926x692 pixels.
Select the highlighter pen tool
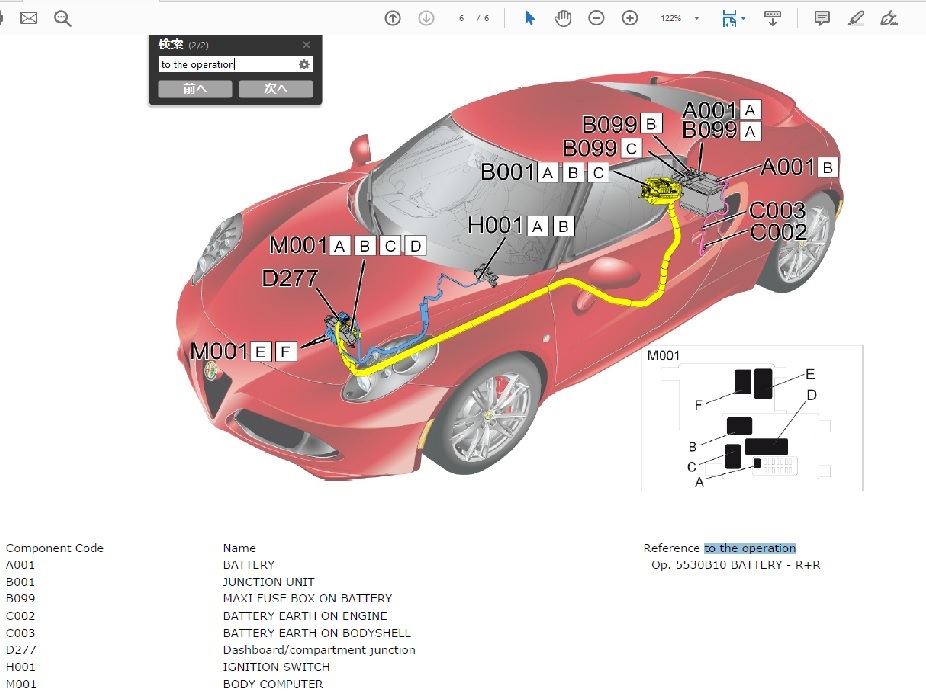pos(856,18)
